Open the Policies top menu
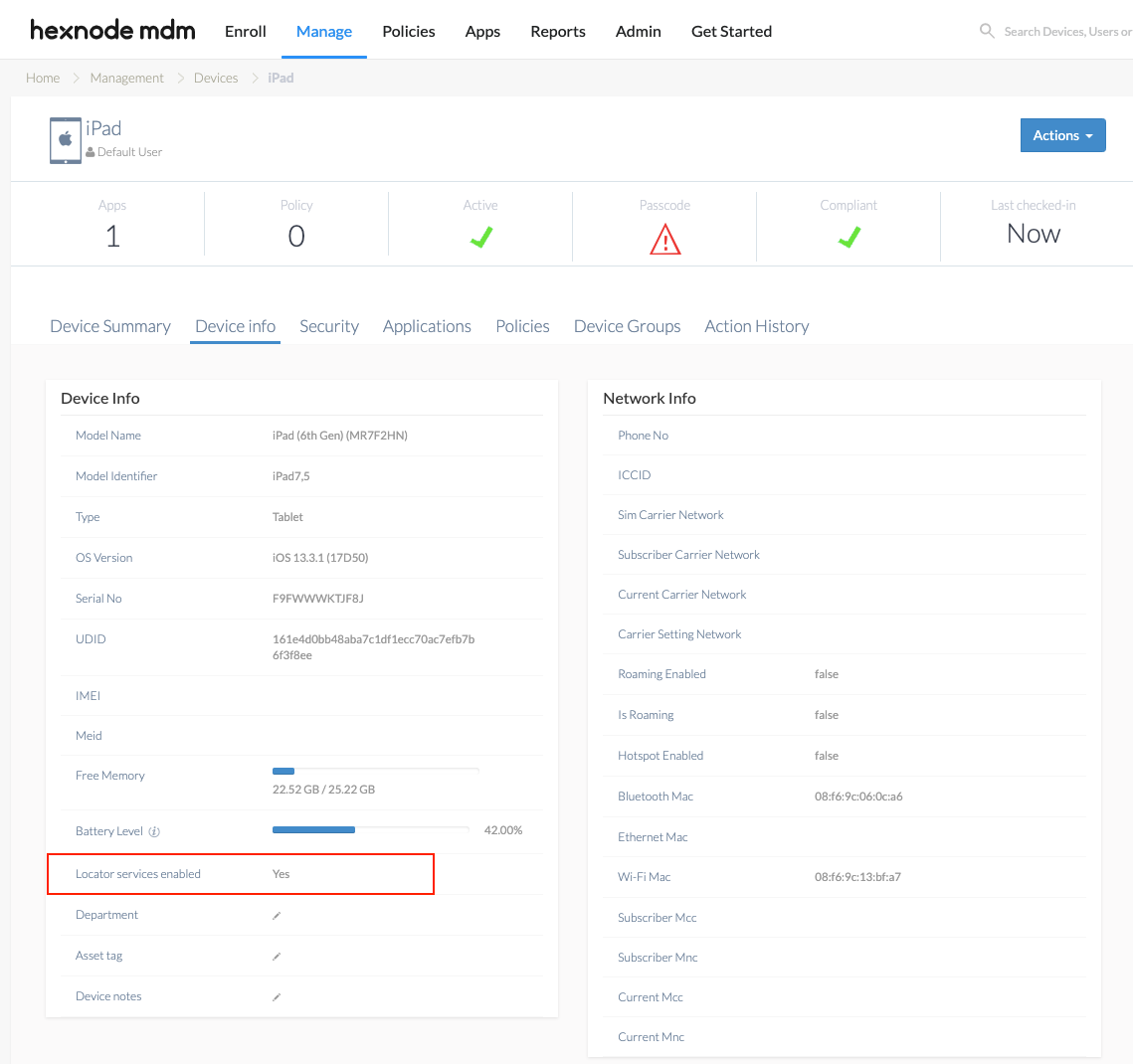Screen dimensions: 1133x1064 pyautogui.click(x=409, y=31)
